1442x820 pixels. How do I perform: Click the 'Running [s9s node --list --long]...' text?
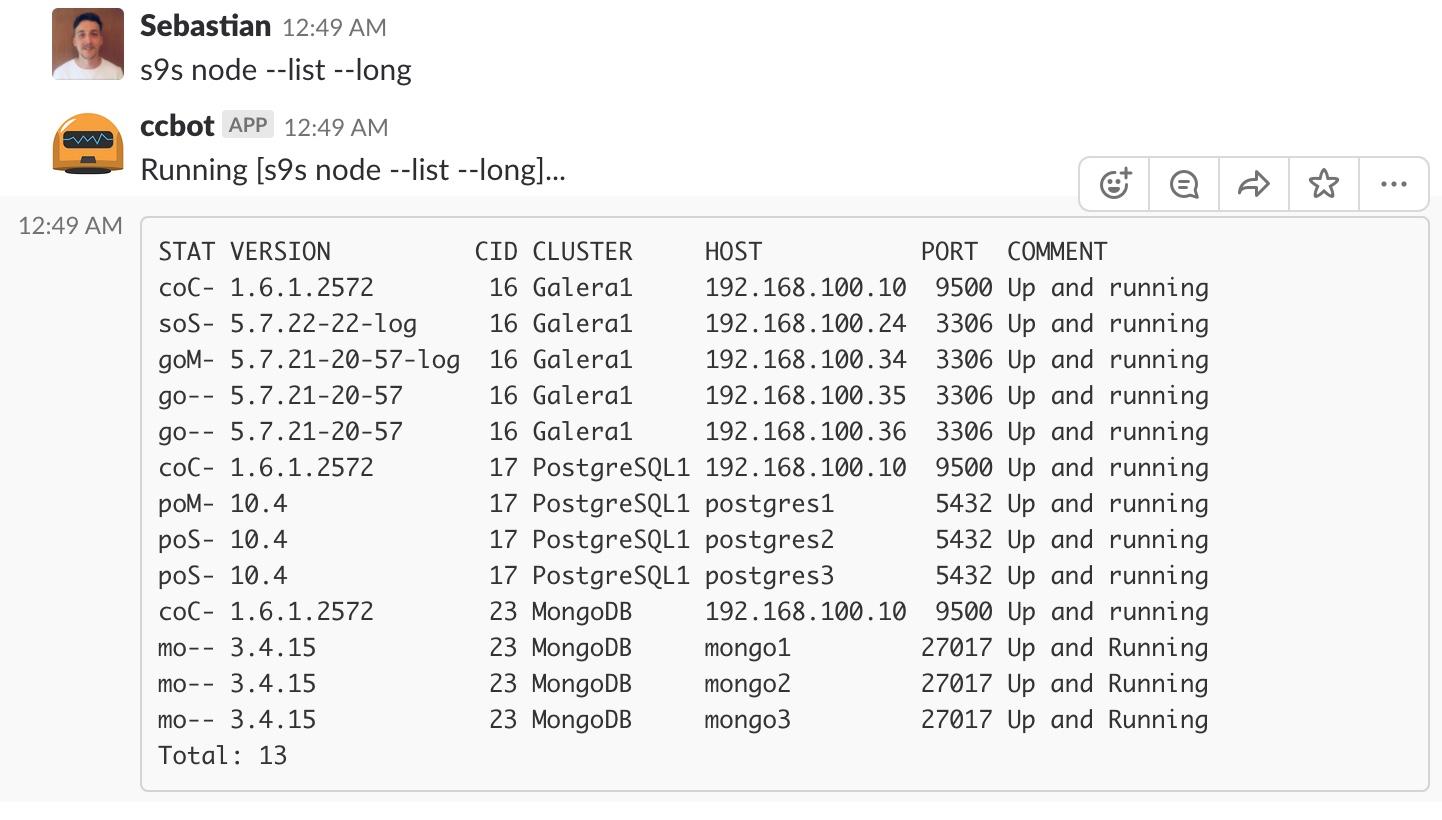(x=353, y=170)
